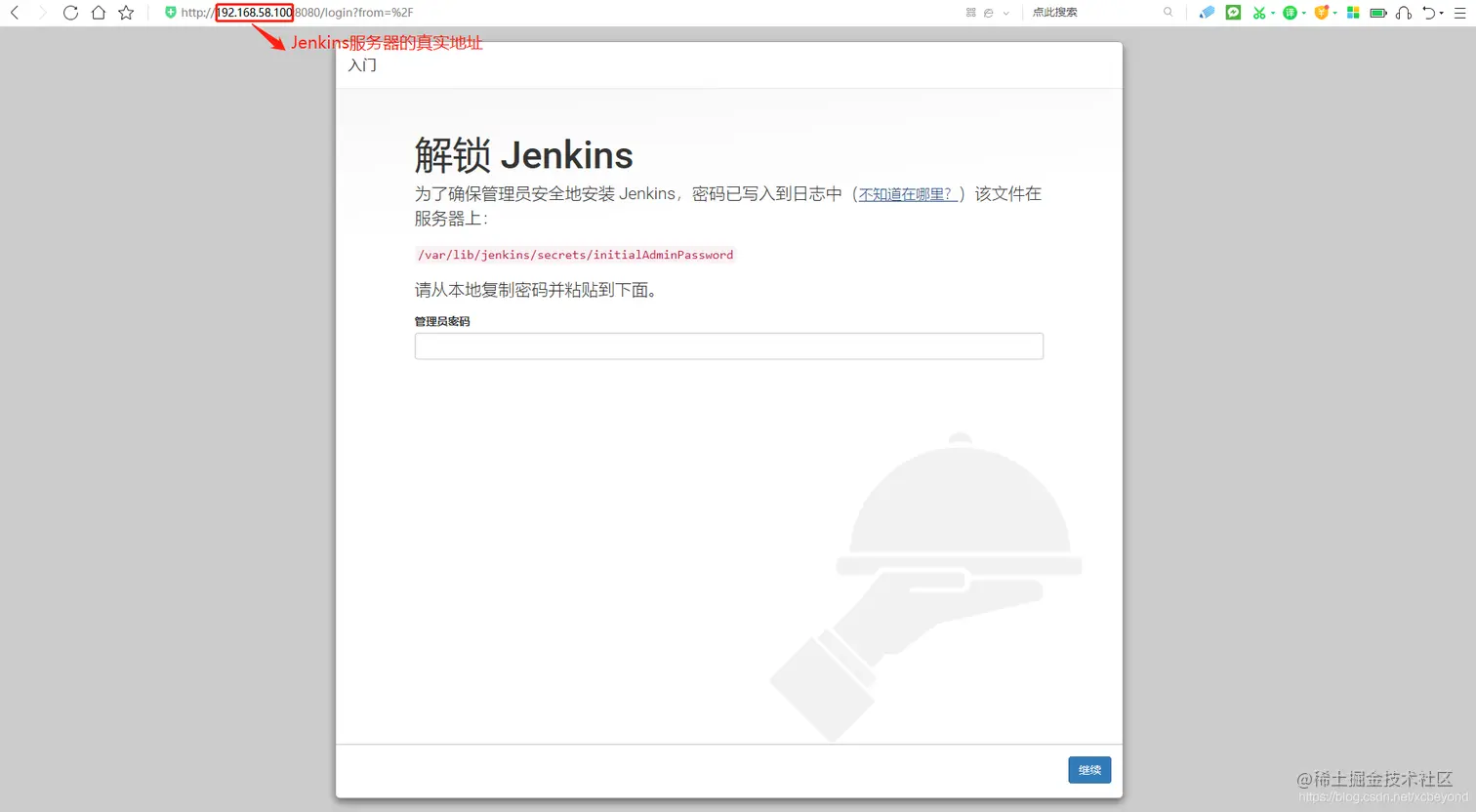Open the search mode dropdown beside address bar

(1005, 13)
